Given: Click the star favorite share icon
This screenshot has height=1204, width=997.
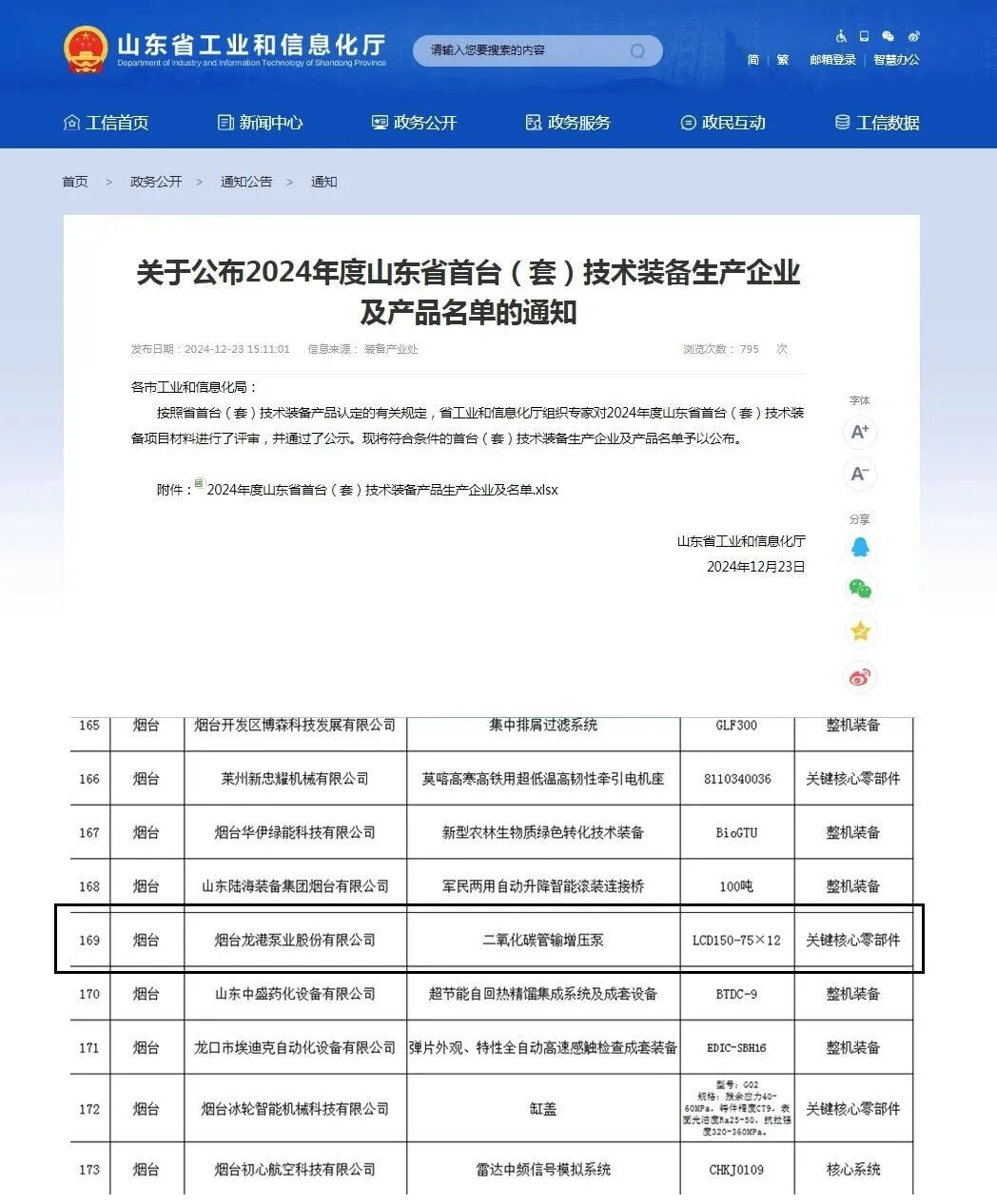Looking at the screenshot, I should tap(860, 631).
